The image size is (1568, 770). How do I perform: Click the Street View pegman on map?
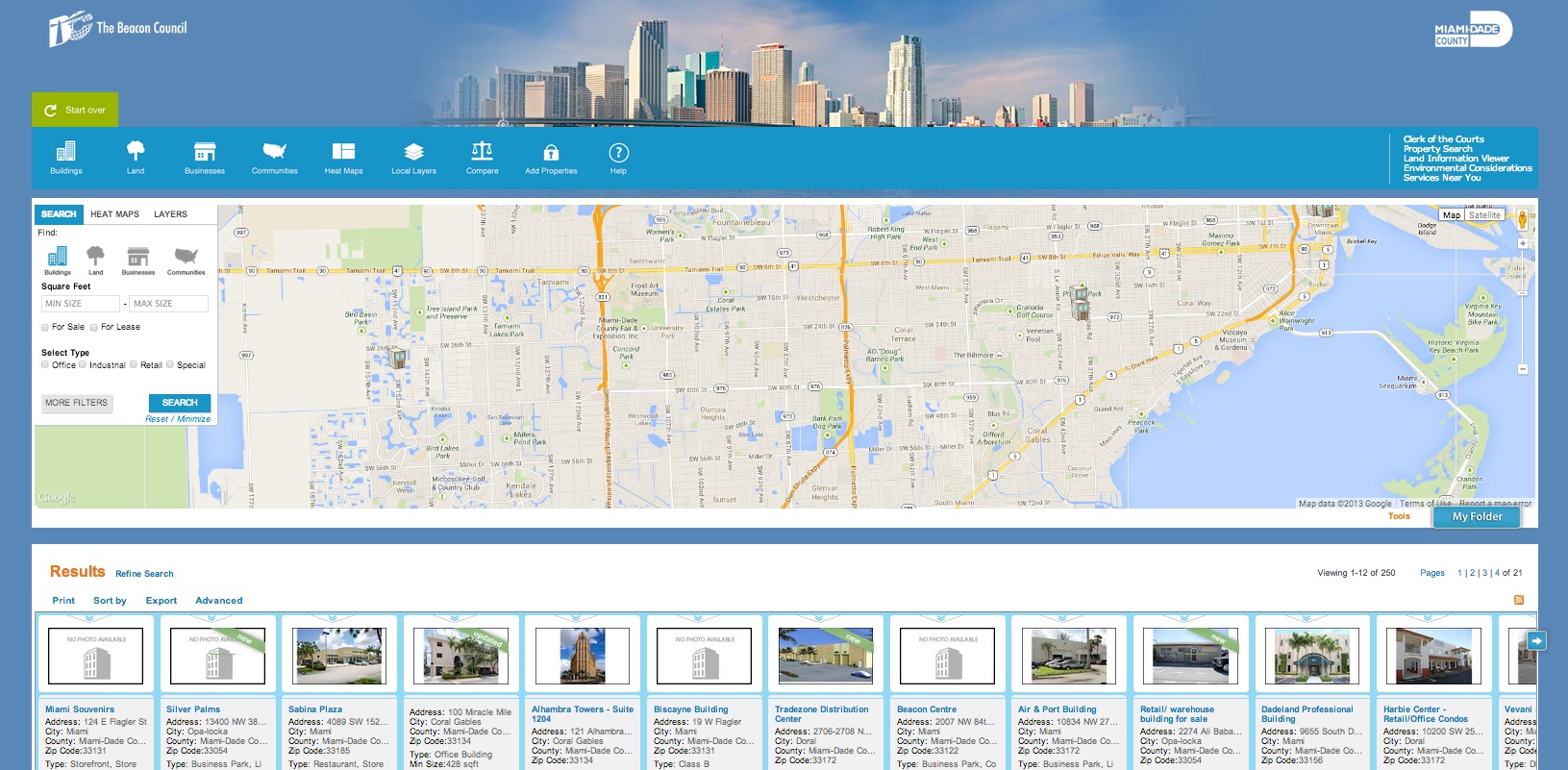coord(1522,220)
